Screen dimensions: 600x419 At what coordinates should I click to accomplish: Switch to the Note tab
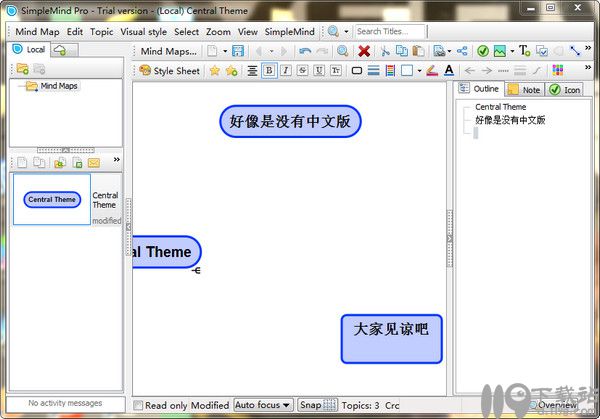click(525, 90)
